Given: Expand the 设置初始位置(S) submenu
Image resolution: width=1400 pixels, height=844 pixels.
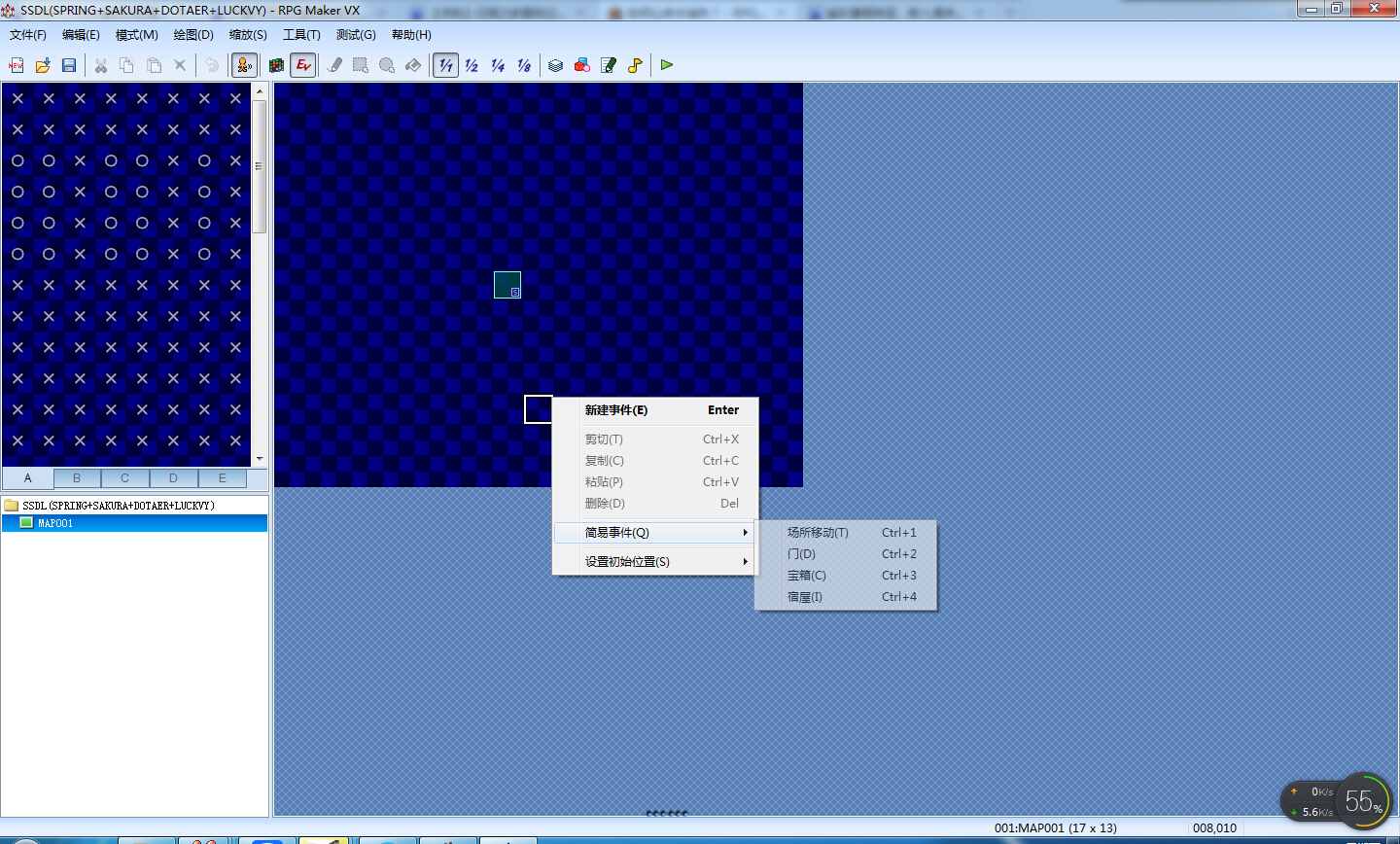Looking at the screenshot, I should [x=655, y=562].
